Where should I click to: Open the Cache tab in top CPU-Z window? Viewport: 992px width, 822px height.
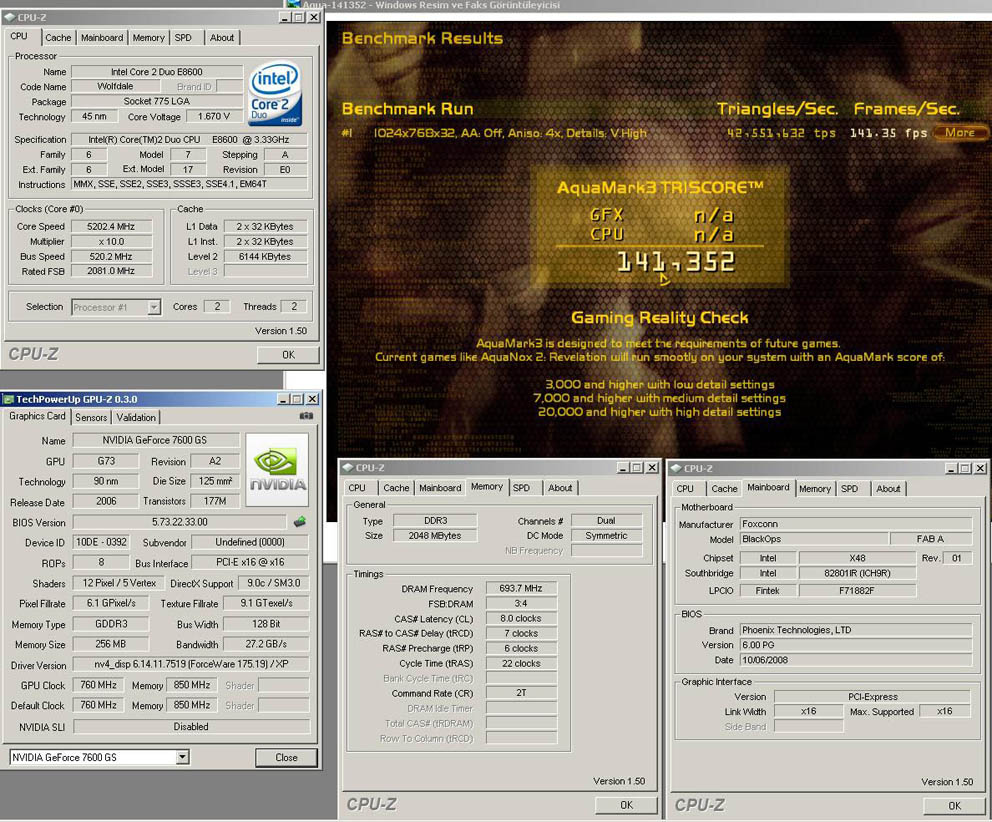[x=58, y=38]
